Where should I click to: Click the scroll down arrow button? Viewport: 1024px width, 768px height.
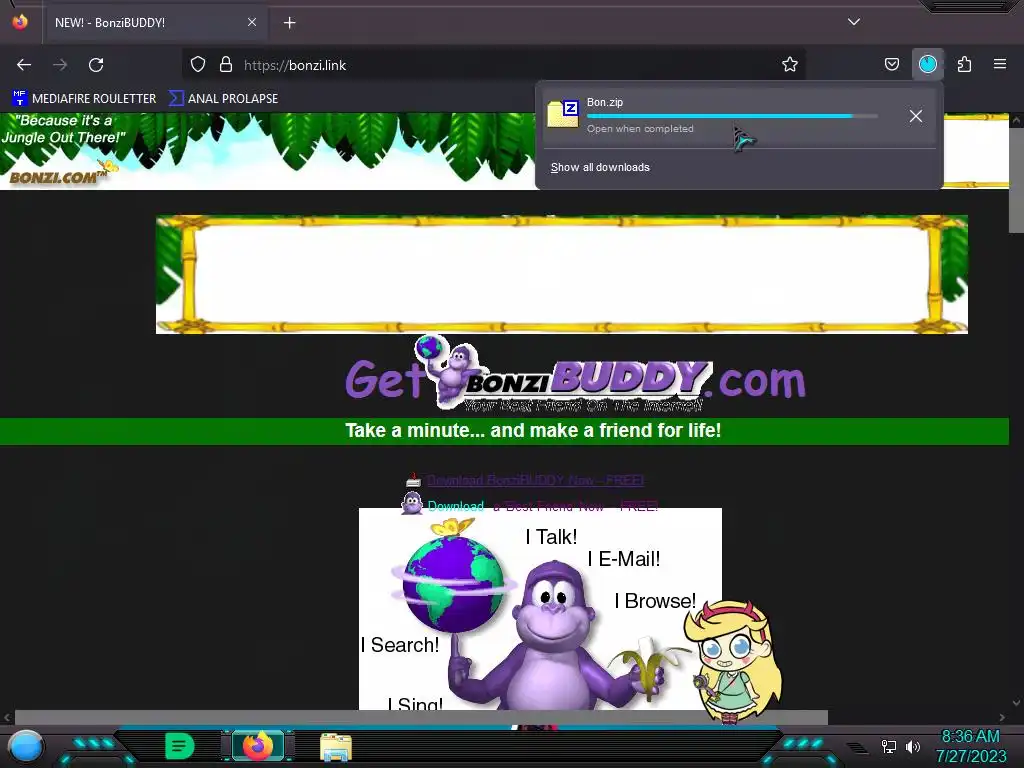click(x=1016, y=703)
